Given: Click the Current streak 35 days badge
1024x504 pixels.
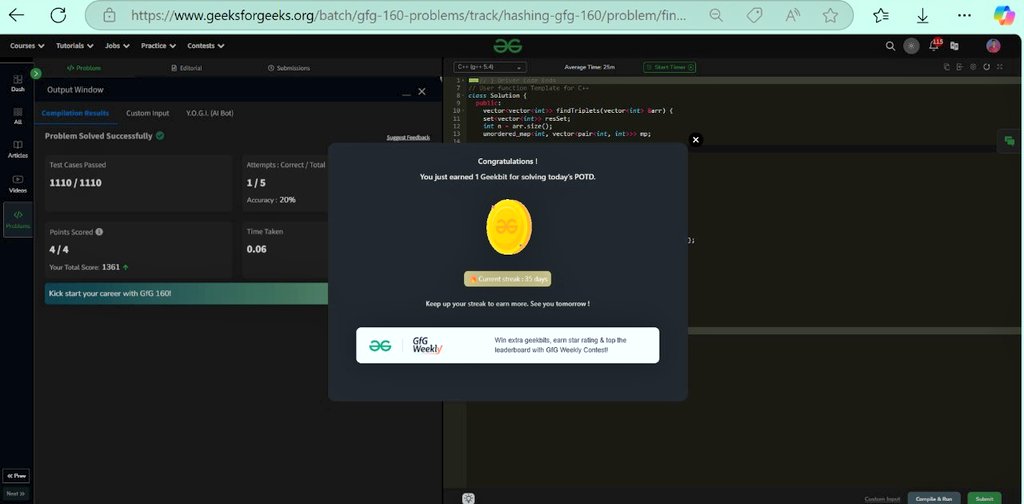Looking at the screenshot, I should (507, 279).
